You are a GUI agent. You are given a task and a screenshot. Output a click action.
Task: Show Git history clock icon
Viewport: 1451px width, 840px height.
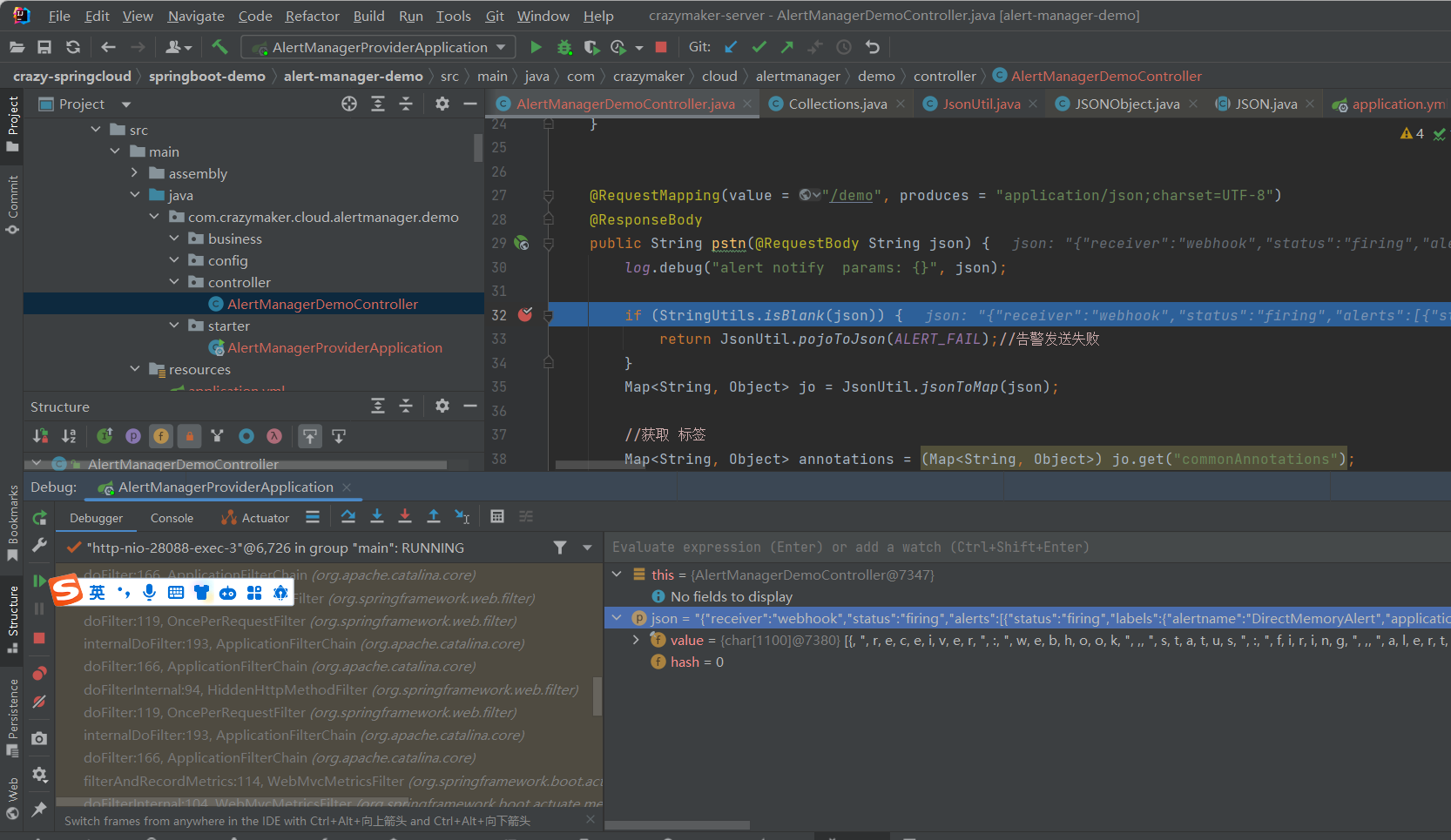[844, 47]
